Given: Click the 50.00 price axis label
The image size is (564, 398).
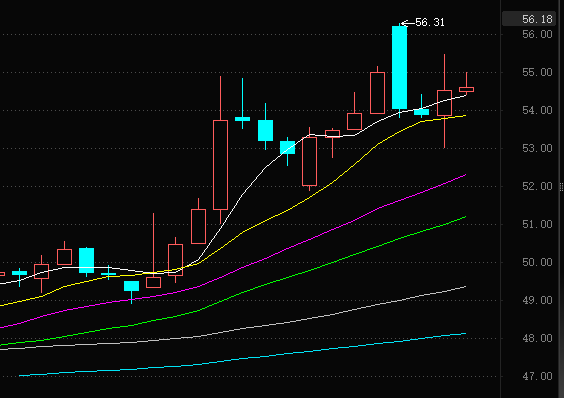Looking at the screenshot, I should [x=537, y=262].
